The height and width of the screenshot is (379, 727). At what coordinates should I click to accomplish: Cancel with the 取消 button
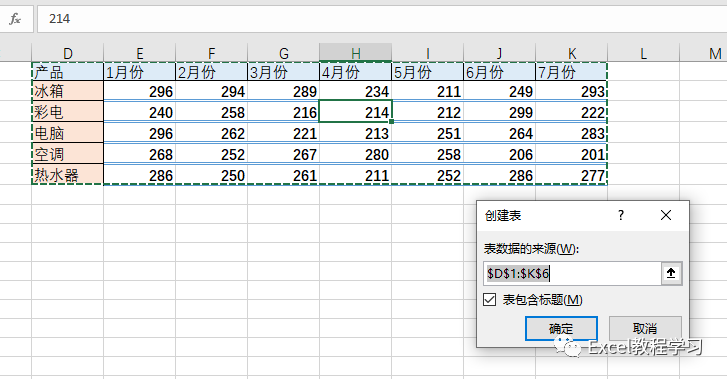point(645,328)
